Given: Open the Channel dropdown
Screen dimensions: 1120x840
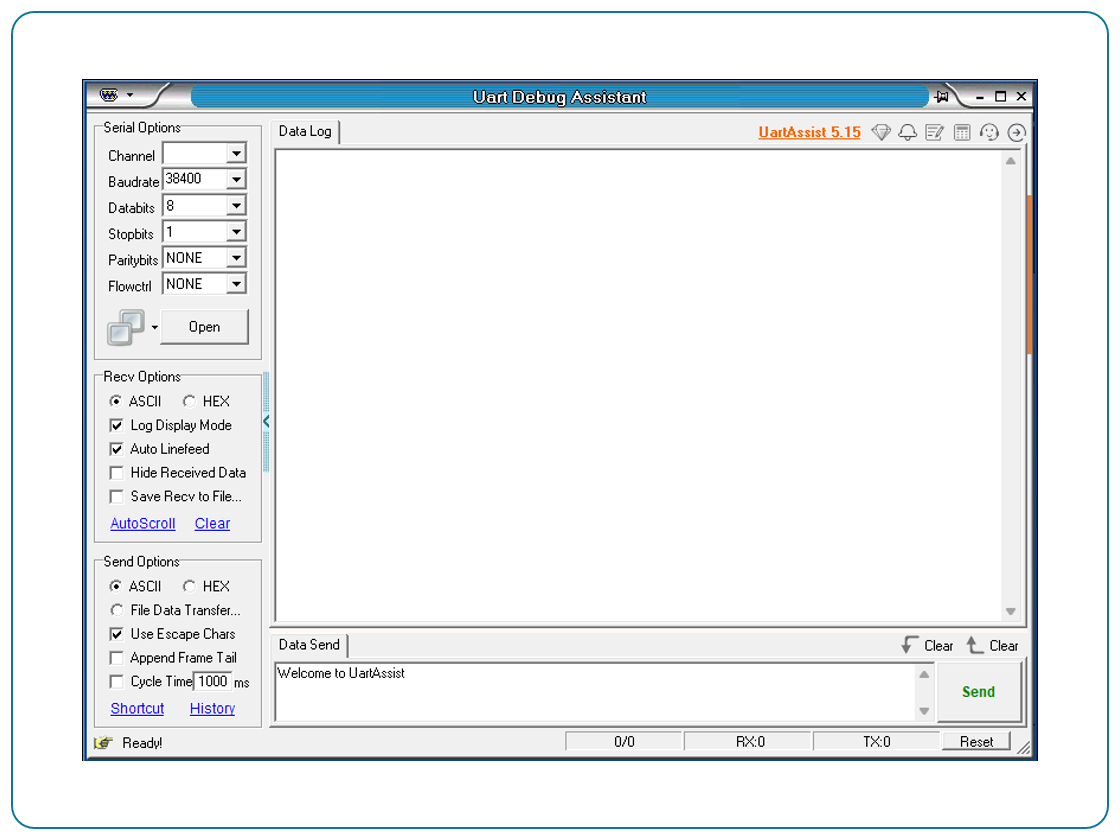Looking at the screenshot, I should coord(236,154).
